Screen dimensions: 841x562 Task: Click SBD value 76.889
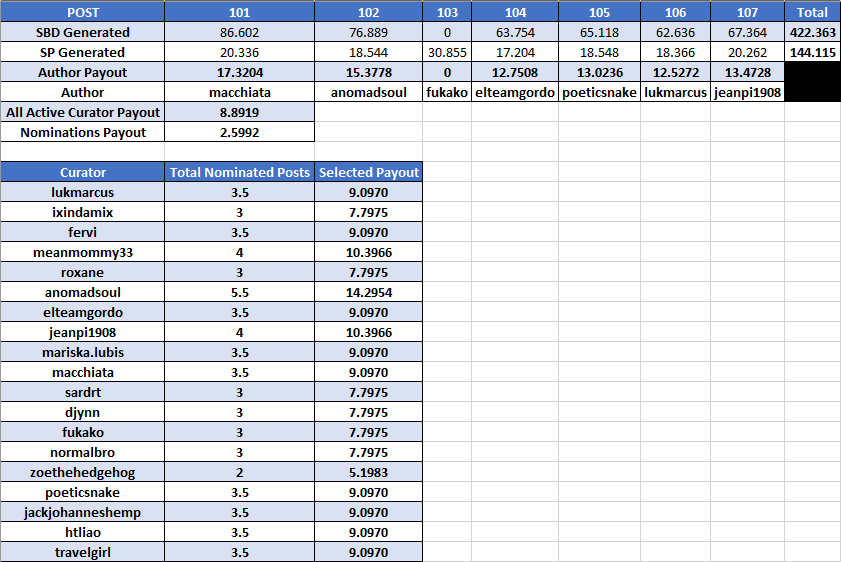[x=368, y=32]
